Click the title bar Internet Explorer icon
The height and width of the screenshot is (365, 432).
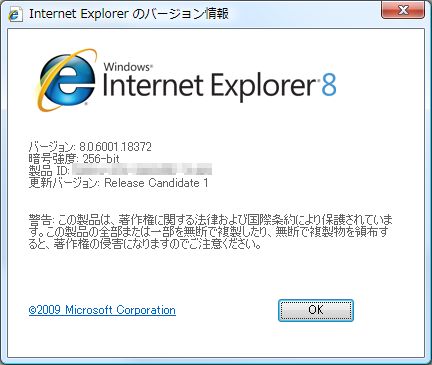pos(14,14)
